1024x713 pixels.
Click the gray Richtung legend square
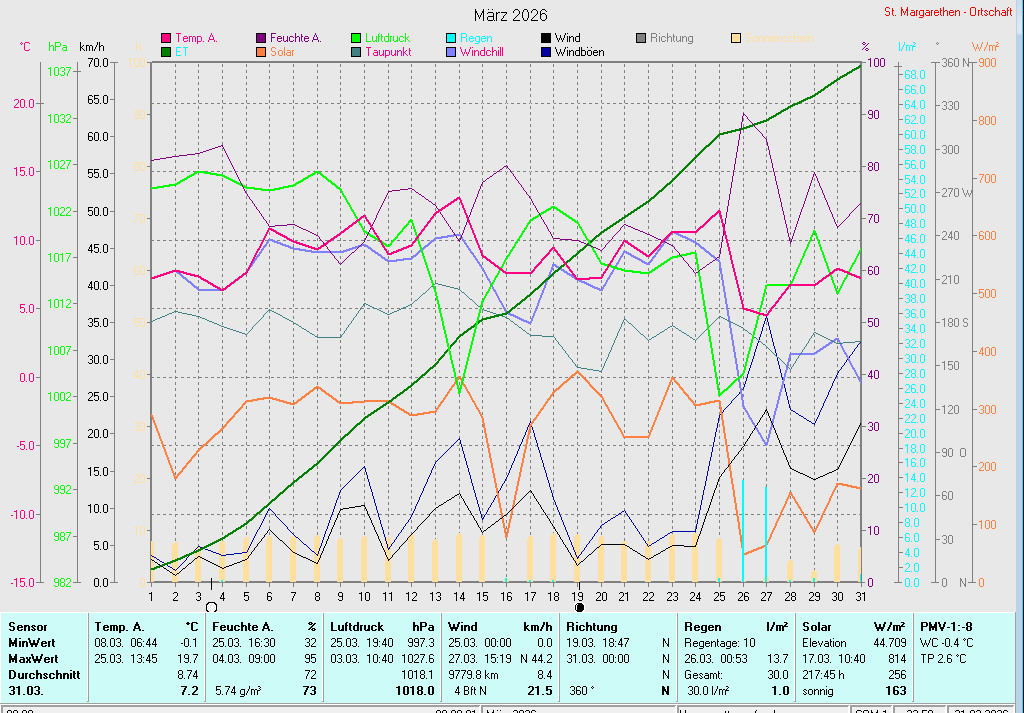point(641,38)
